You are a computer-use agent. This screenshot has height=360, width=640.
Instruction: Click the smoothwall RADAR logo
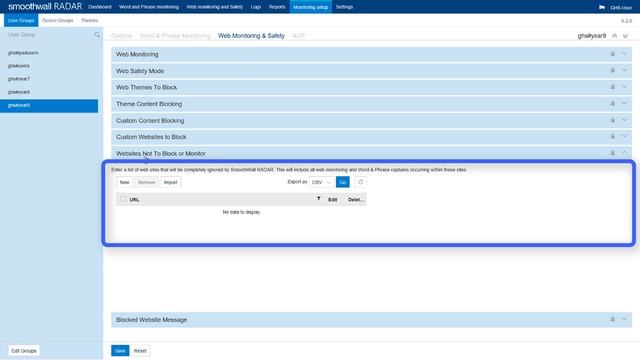45,7
